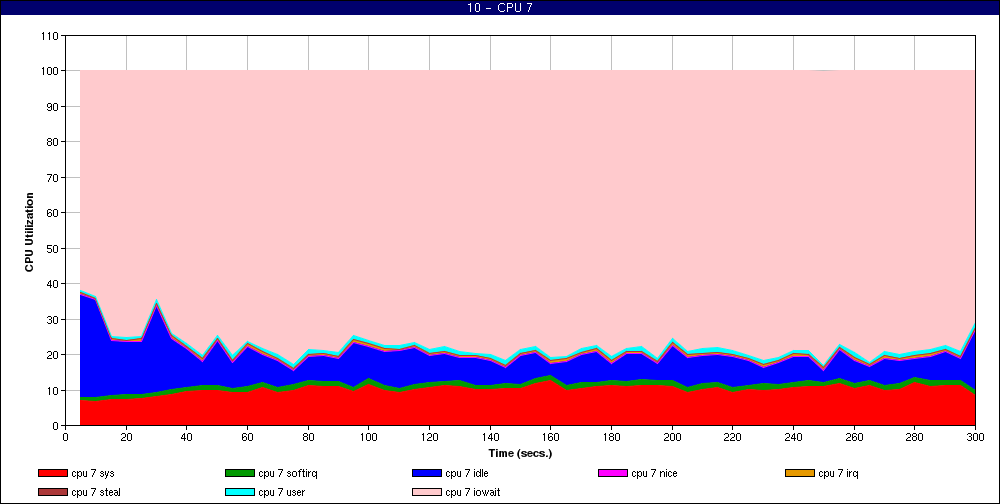Click the 'cpu 7 irq' legend label
The height and width of the screenshot is (504, 1000).
[839, 473]
